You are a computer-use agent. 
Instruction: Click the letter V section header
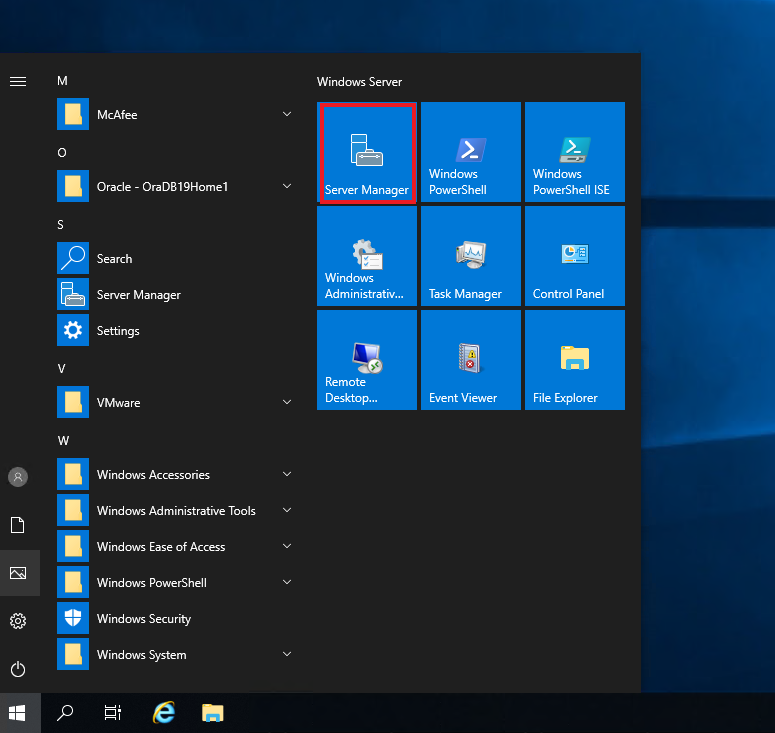pos(61,369)
